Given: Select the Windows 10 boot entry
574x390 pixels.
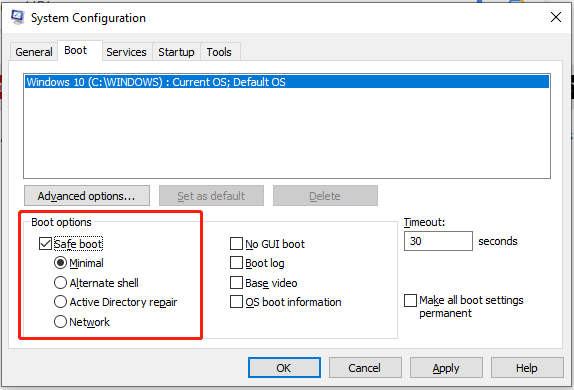Looking at the screenshot, I should pyautogui.click(x=287, y=82).
